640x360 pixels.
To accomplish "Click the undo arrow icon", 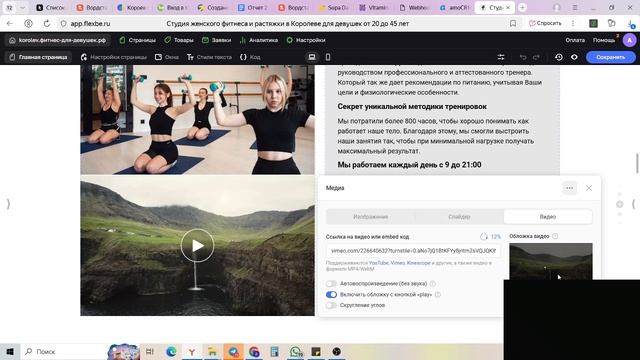I will click(523, 57).
